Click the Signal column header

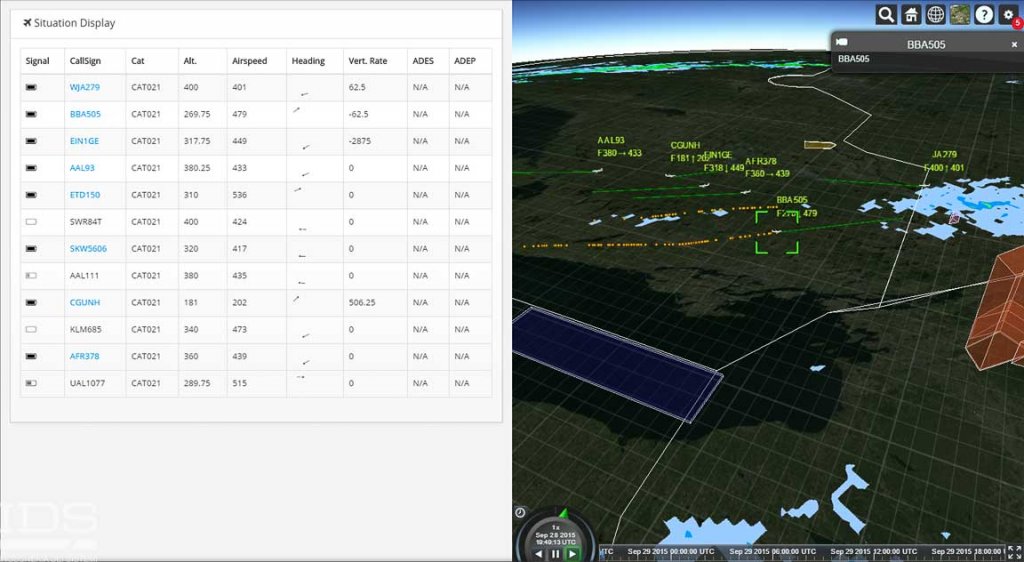tap(37, 61)
